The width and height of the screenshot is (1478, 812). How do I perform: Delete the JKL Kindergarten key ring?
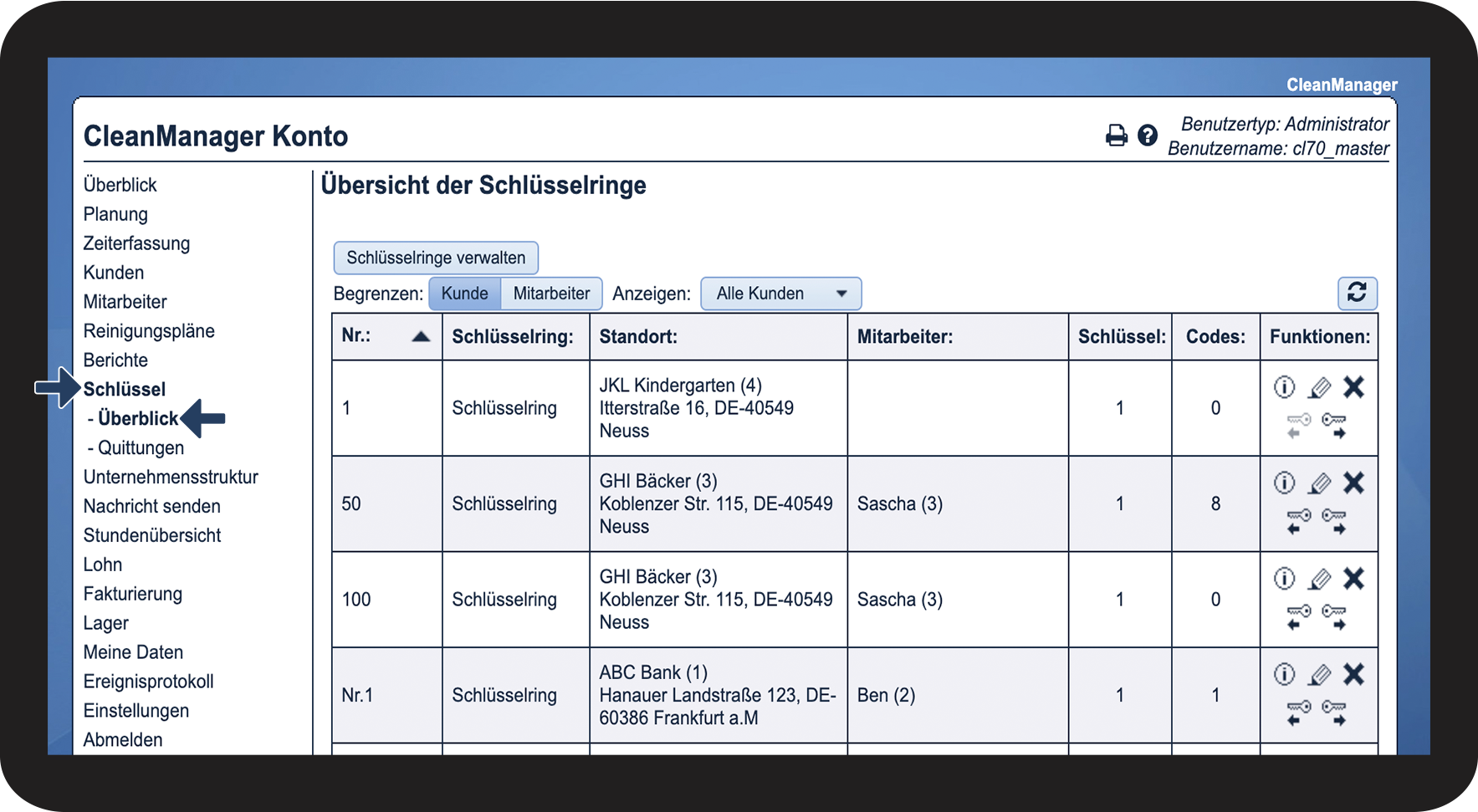[x=1353, y=387]
